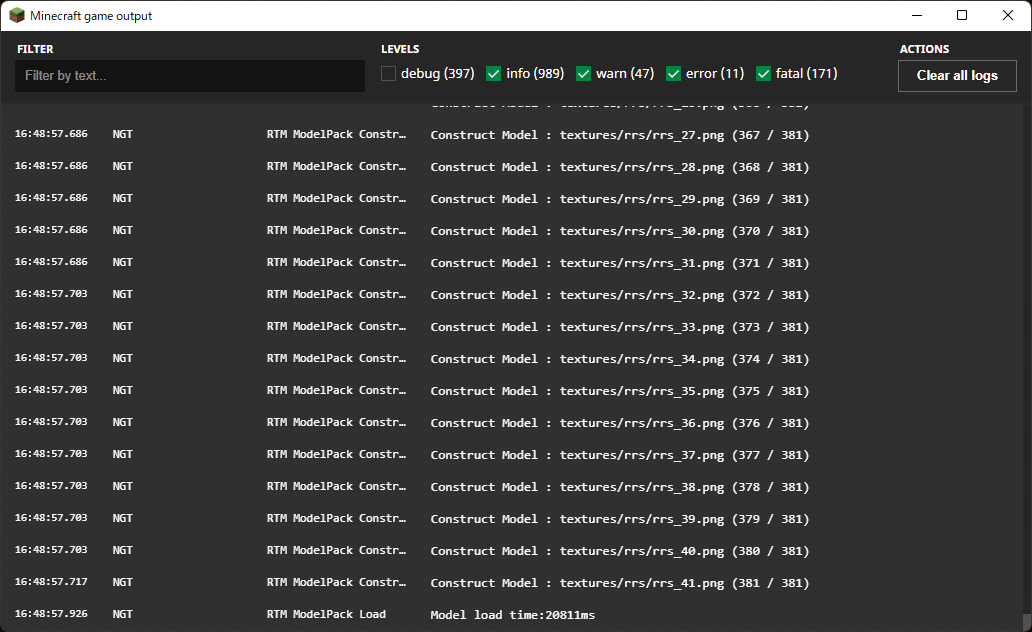Viewport: 1032px width, 632px height.
Task: Select log line for rrs_29.png (369 / 381)
Action: [x=511, y=198]
